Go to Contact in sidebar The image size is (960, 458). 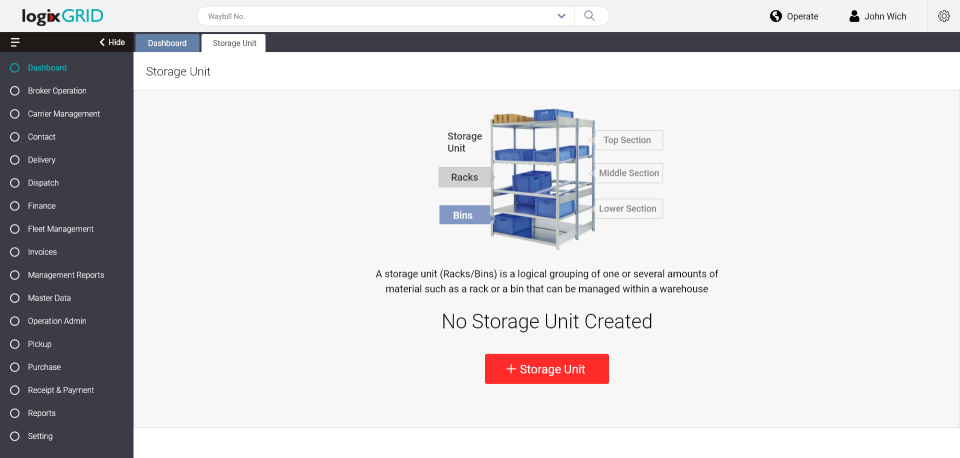click(x=42, y=137)
